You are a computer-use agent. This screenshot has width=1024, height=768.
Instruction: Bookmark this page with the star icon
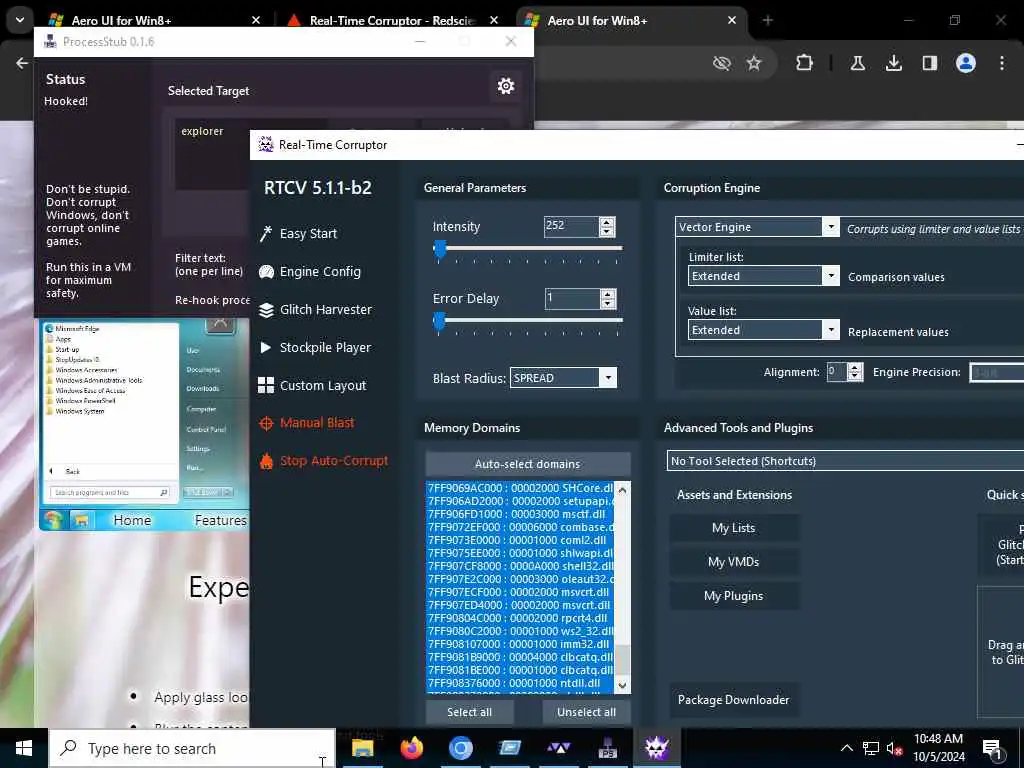coord(754,63)
